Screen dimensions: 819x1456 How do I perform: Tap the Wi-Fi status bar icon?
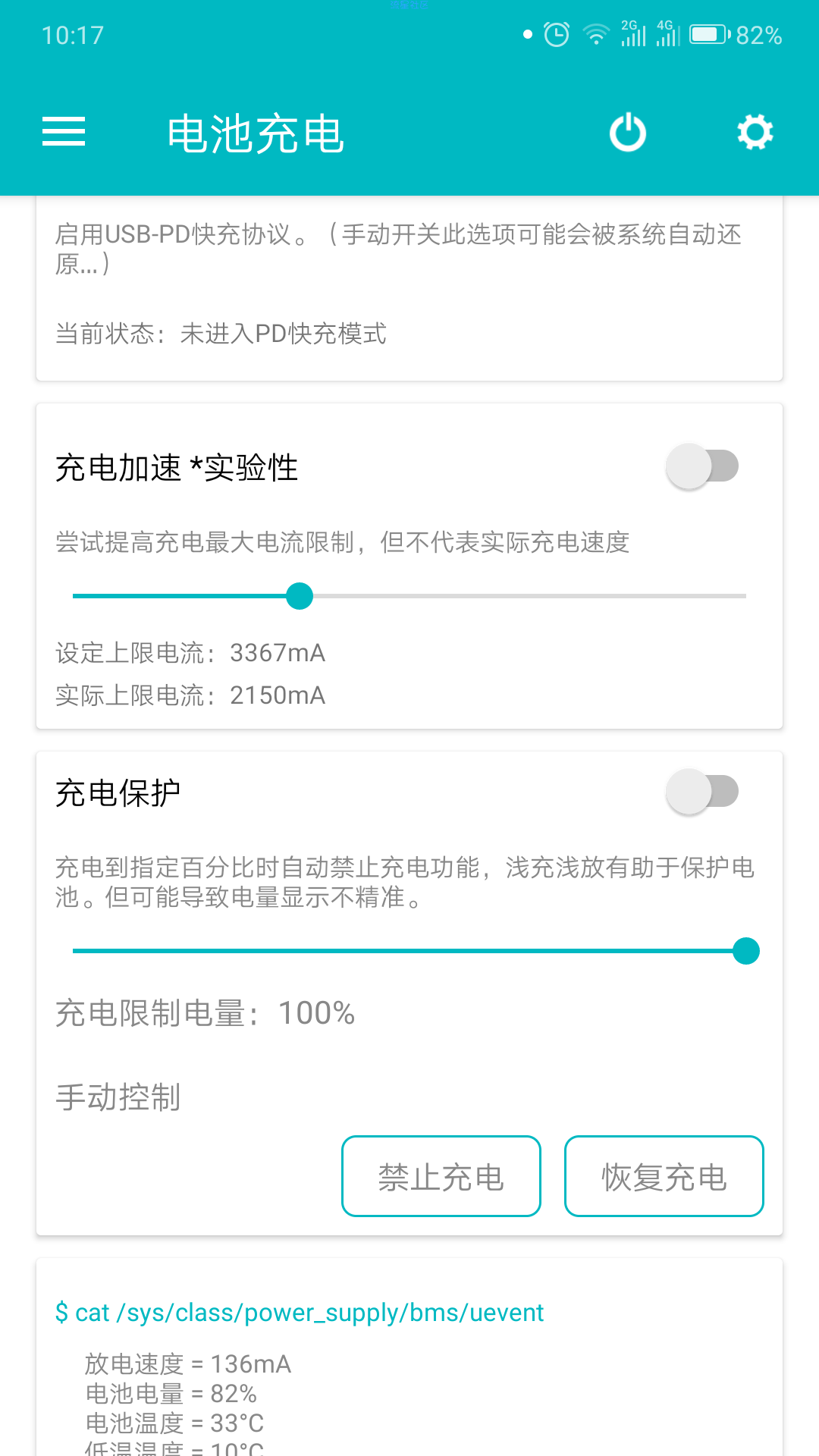pyautogui.click(x=596, y=35)
